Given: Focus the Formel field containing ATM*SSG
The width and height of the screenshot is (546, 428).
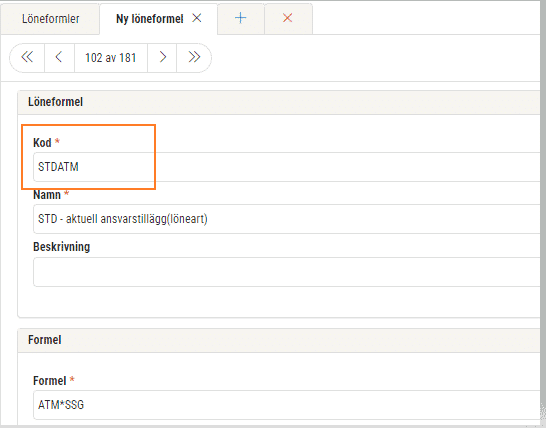Looking at the screenshot, I should (x=286, y=405).
